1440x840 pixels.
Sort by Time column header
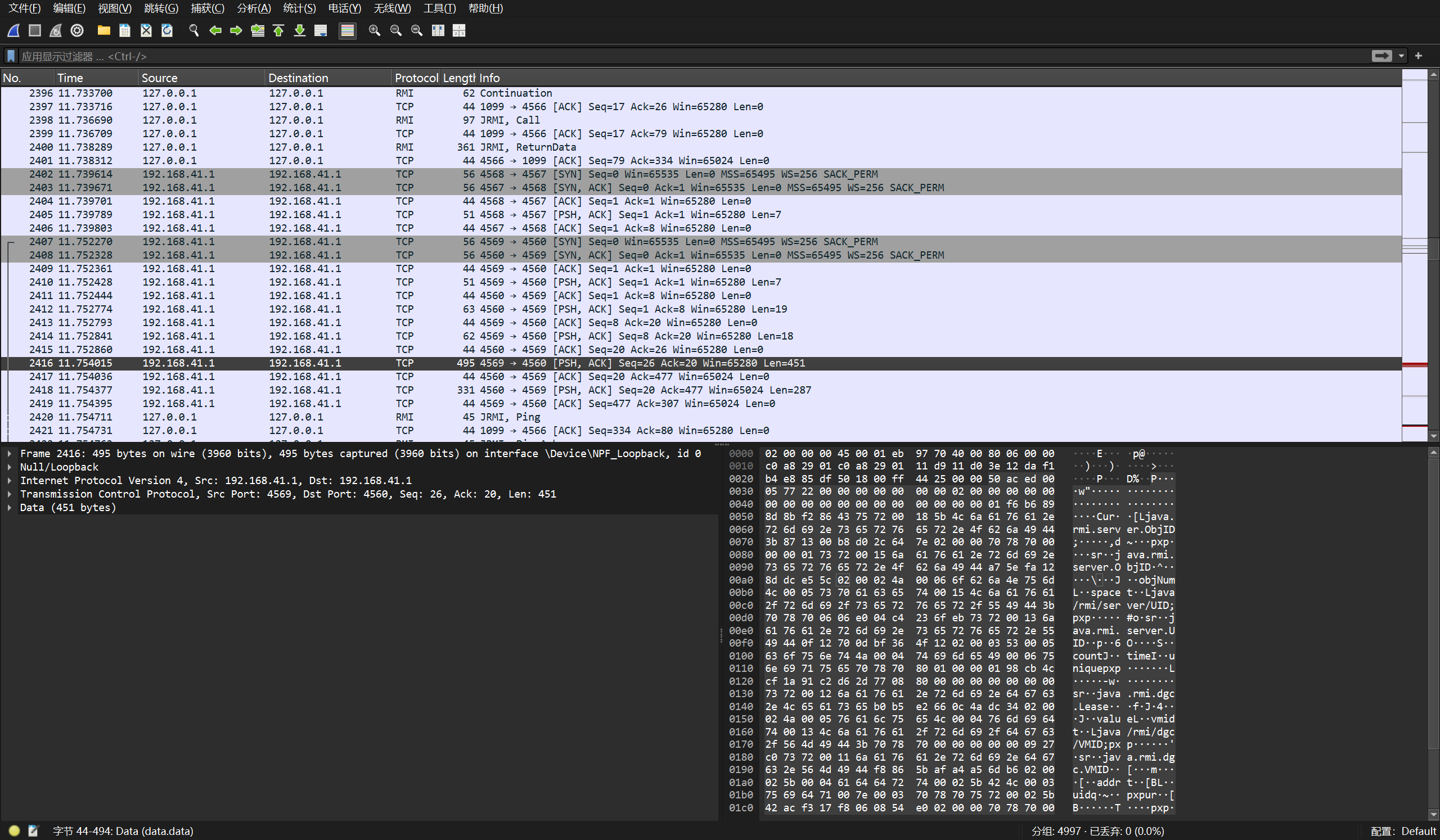click(x=96, y=78)
